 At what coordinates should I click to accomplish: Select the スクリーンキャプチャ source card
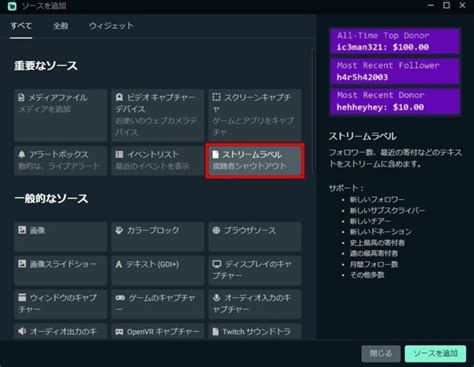(255, 115)
